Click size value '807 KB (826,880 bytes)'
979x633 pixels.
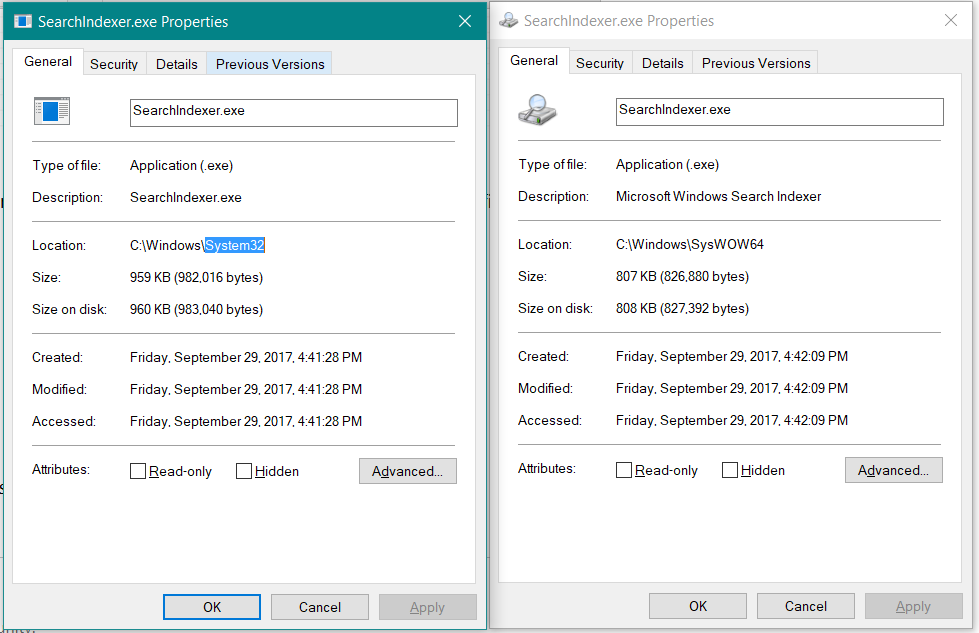(682, 276)
